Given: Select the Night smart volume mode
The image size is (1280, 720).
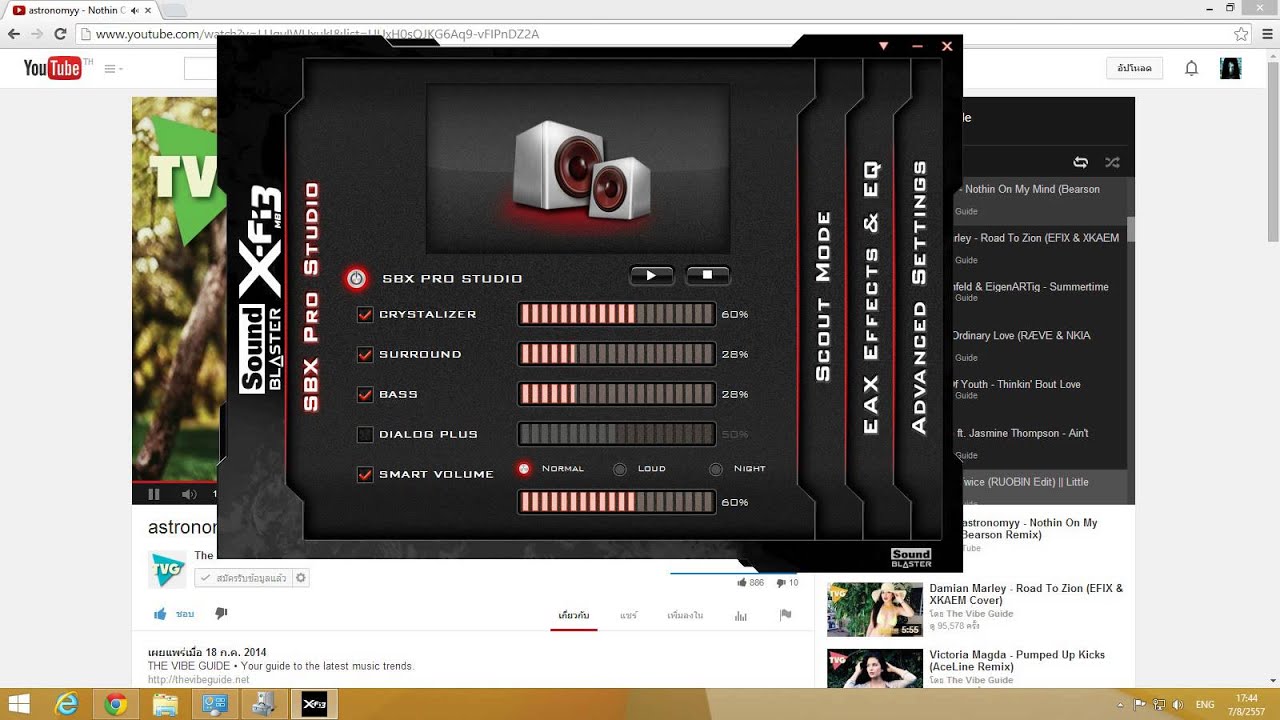Looking at the screenshot, I should click(x=716, y=469).
